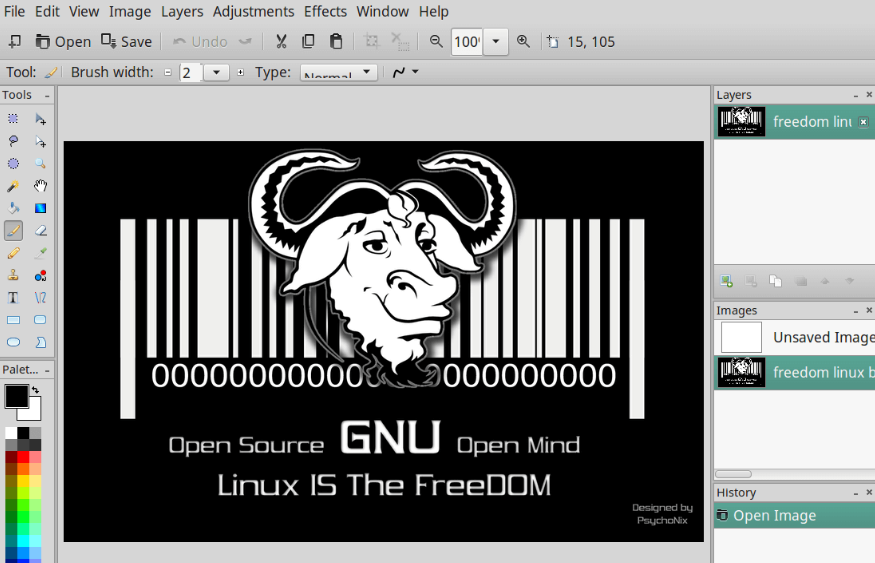This screenshot has height=563, width=875.
Task: Open the Window menu
Action: (382, 11)
